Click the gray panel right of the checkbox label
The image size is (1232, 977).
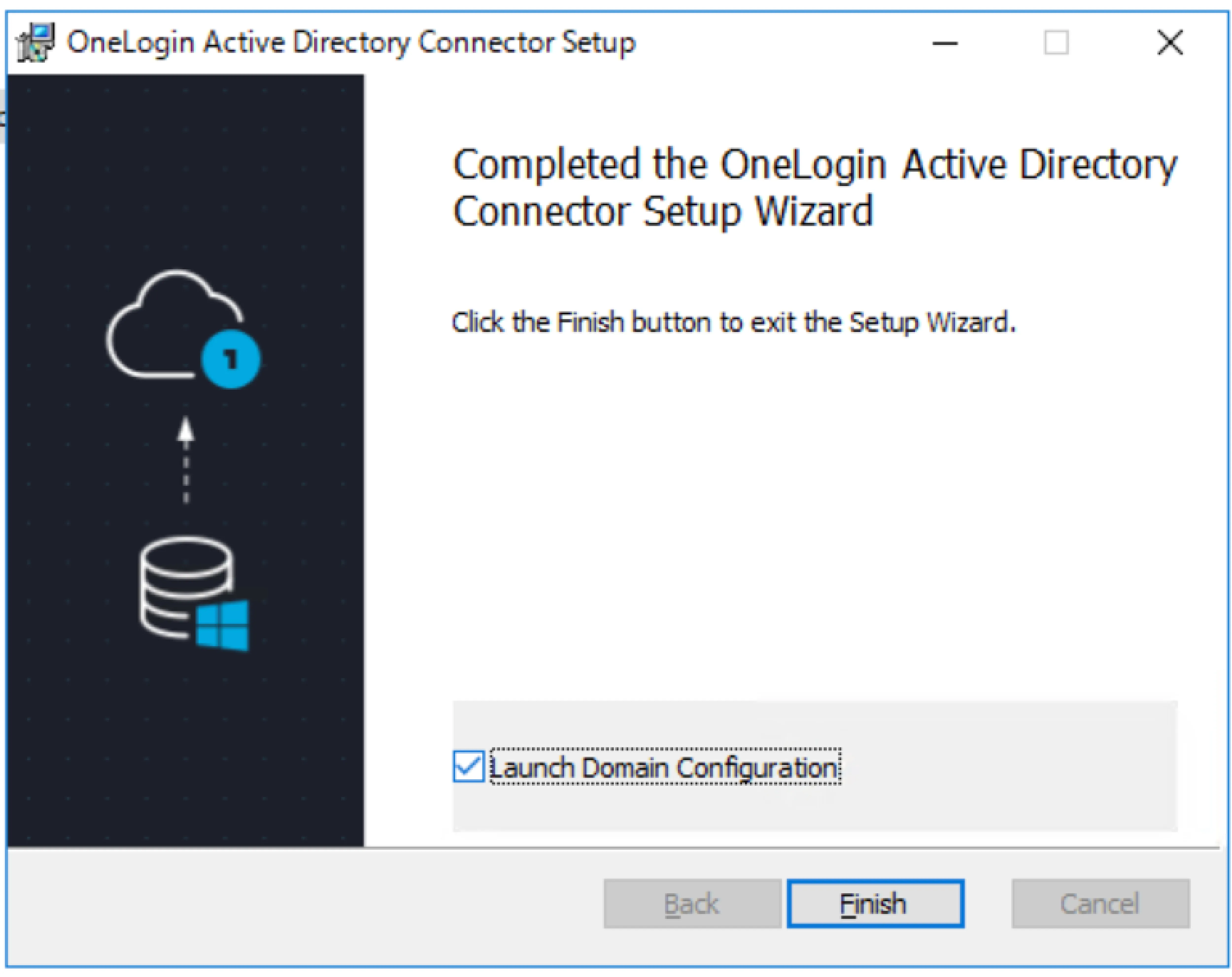(x=1006, y=767)
